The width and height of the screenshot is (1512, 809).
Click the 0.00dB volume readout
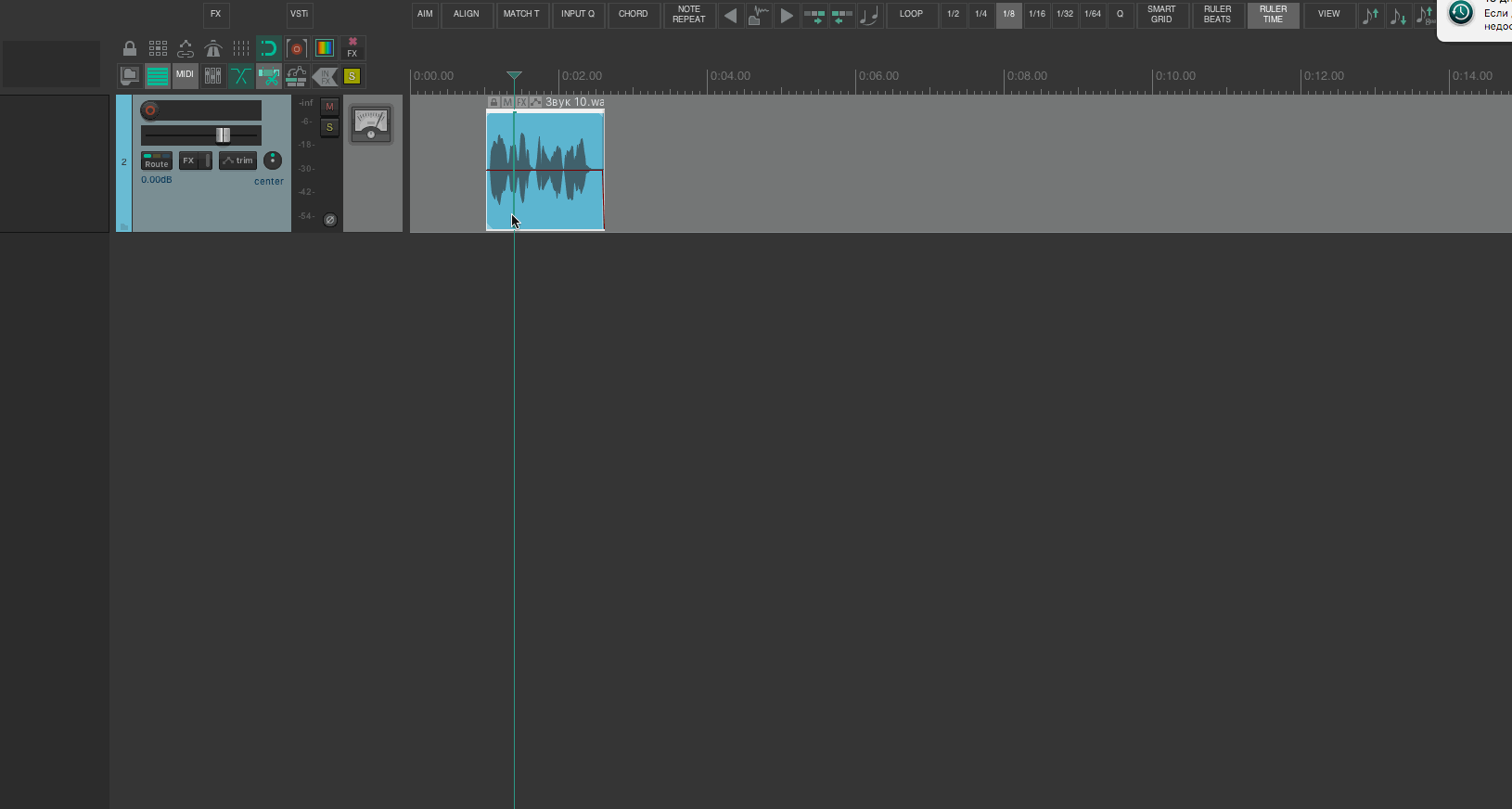pos(157,180)
